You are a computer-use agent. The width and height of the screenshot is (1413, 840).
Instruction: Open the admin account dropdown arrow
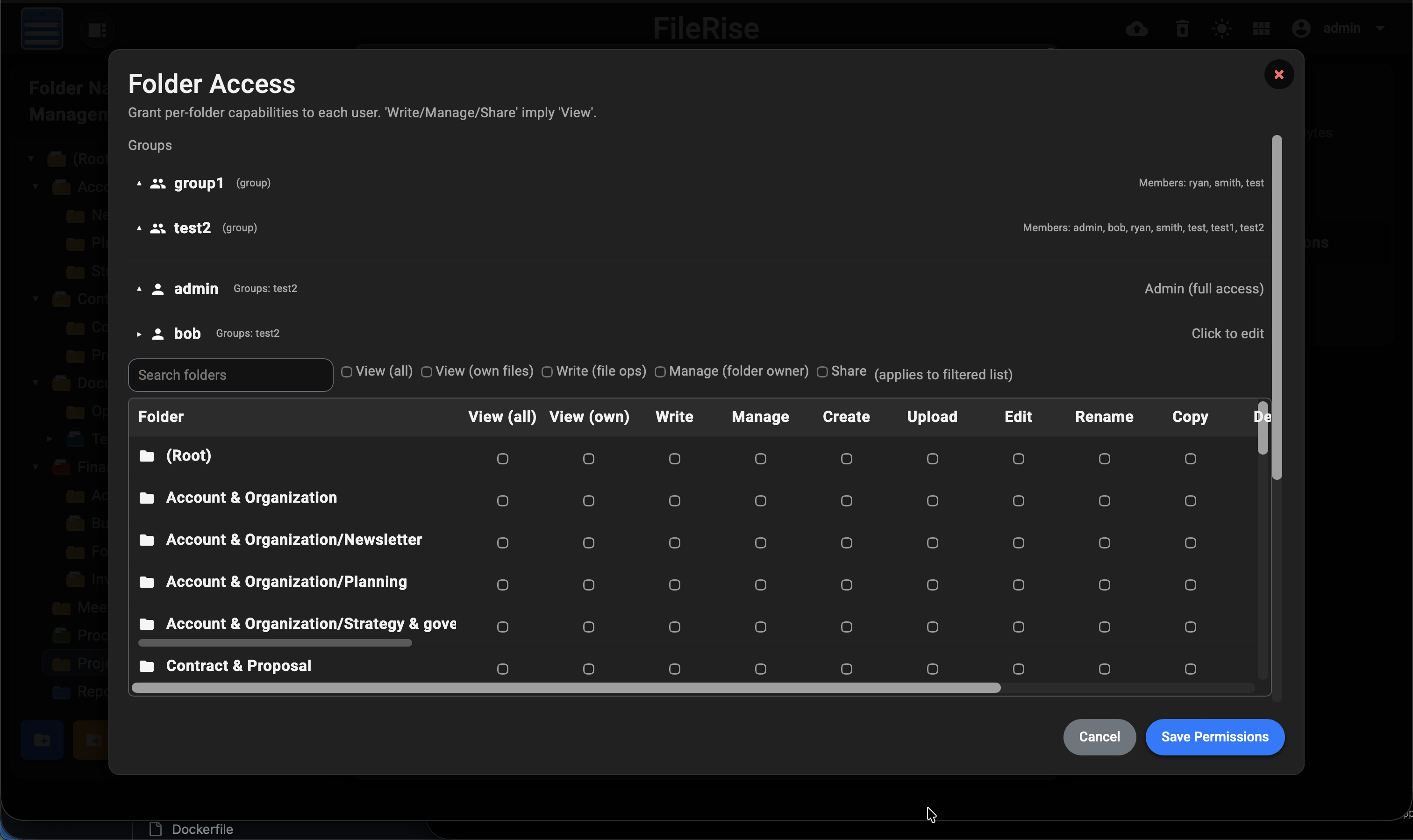click(1380, 28)
